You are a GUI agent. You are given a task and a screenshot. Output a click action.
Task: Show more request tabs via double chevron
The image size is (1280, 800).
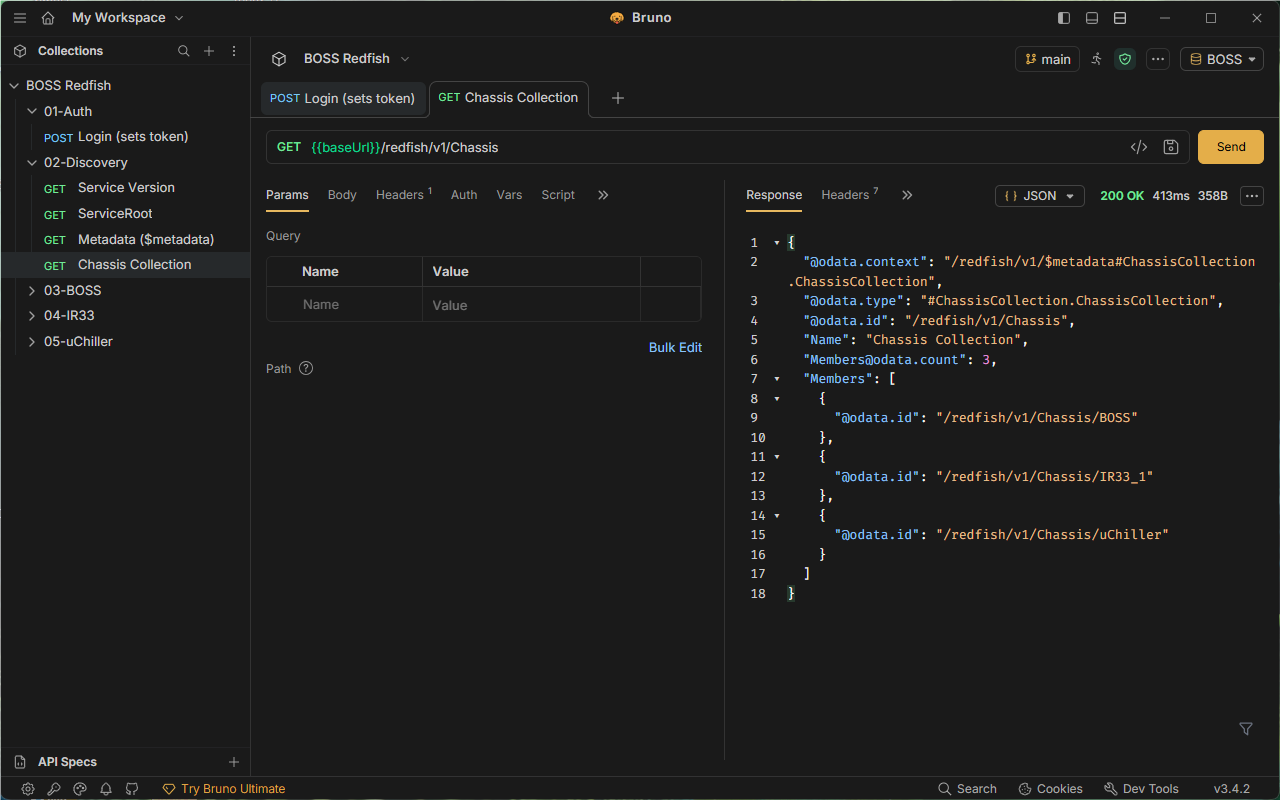tap(603, 195)
